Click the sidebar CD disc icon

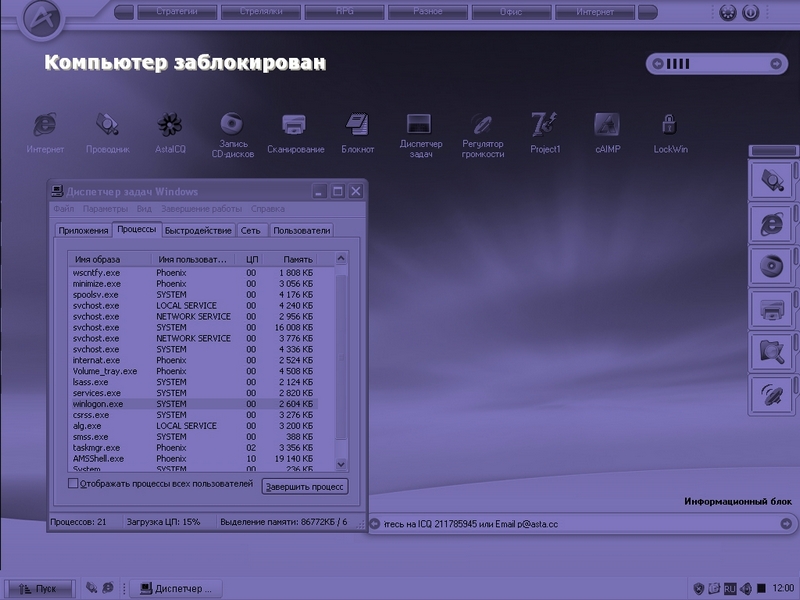(772, 266)
